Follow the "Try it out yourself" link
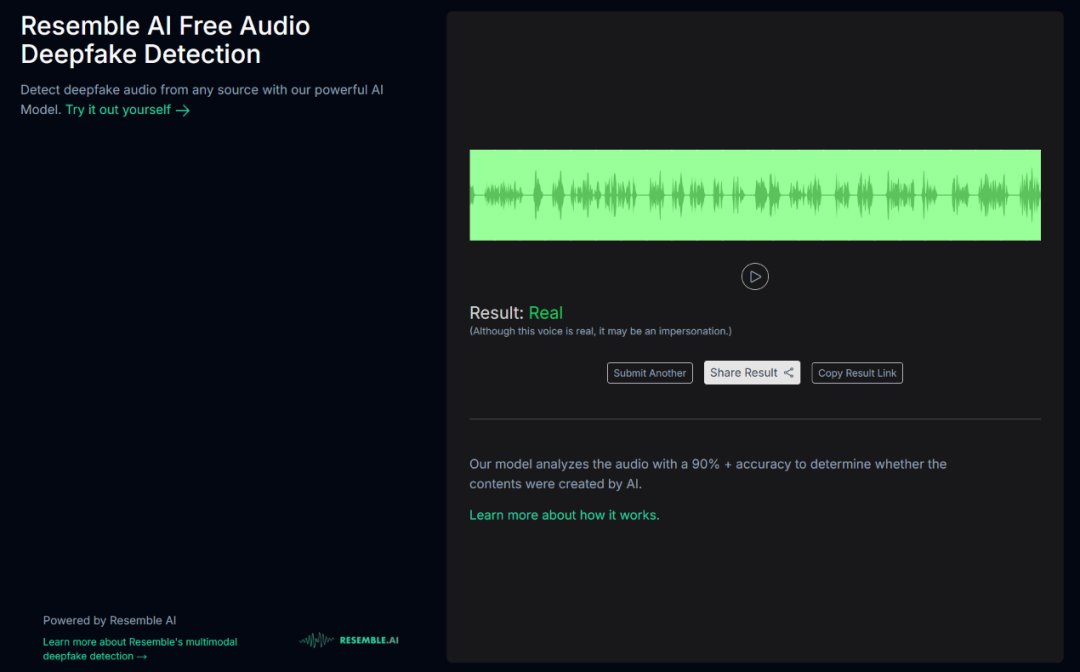This screenshot has height=672, width=1080. pyautogui.click(x=118, y=110)
